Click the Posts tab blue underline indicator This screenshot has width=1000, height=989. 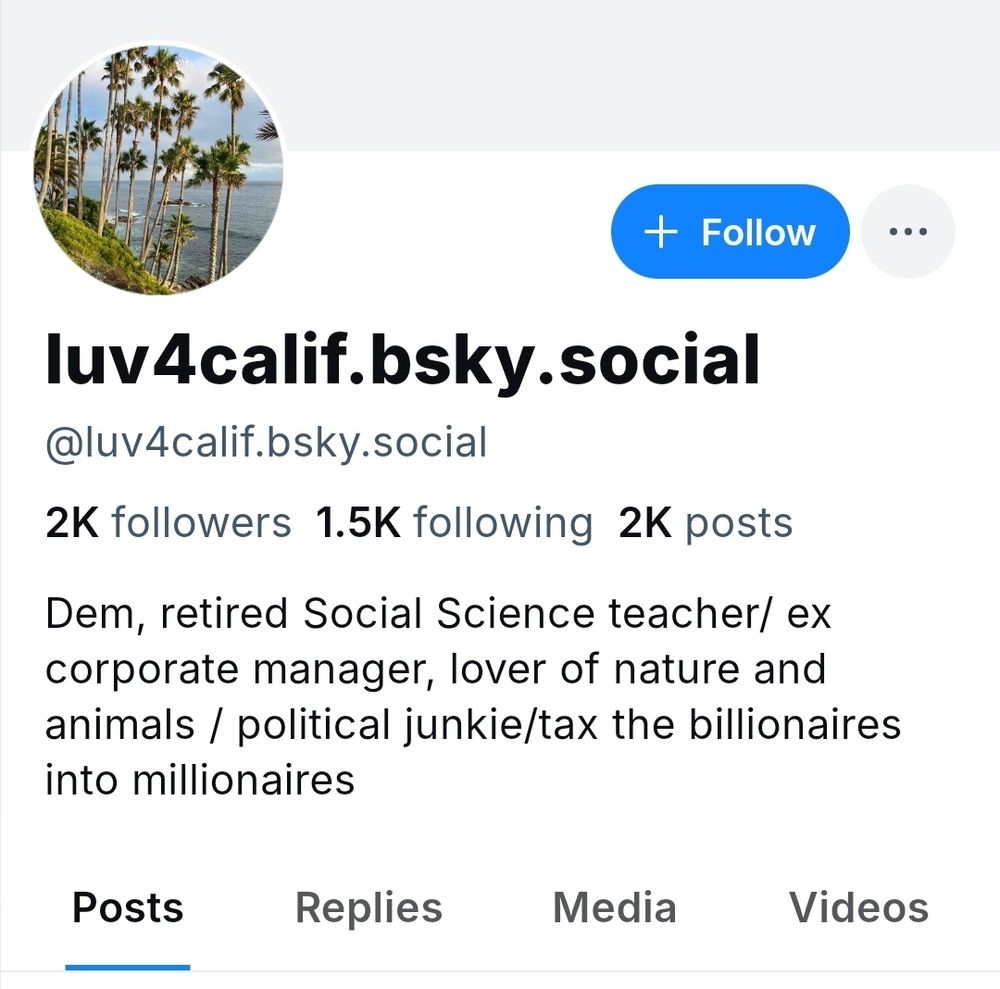pyautogui.click(x=127, y=965)
